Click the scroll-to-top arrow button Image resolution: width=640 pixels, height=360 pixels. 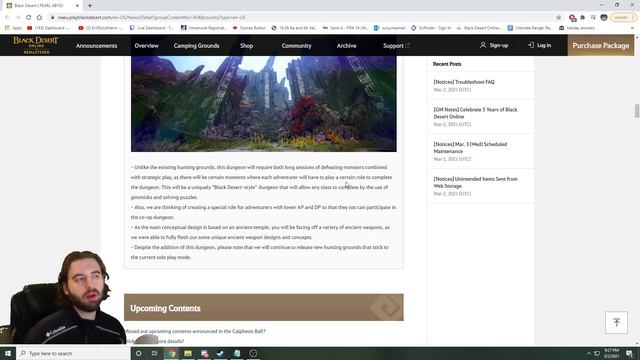coord(616,322)
